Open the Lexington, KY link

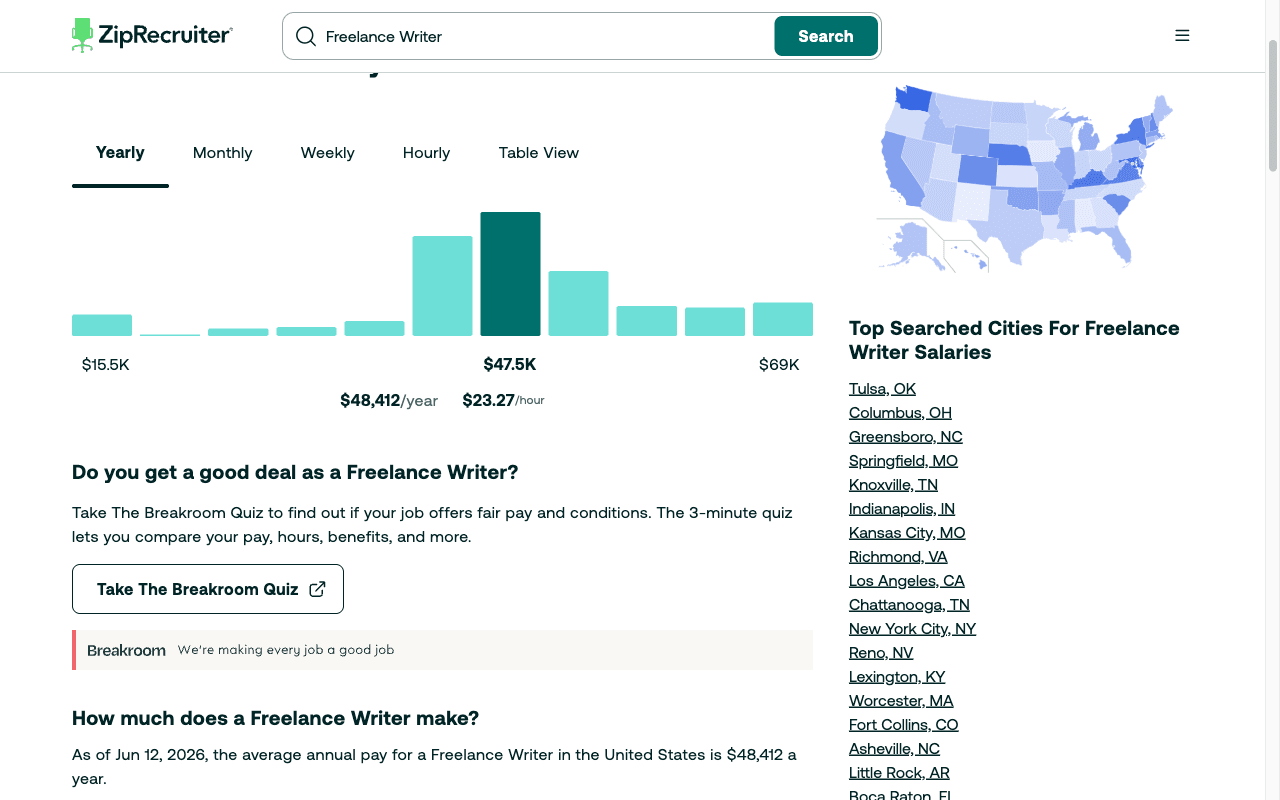(x=897, y=676)
